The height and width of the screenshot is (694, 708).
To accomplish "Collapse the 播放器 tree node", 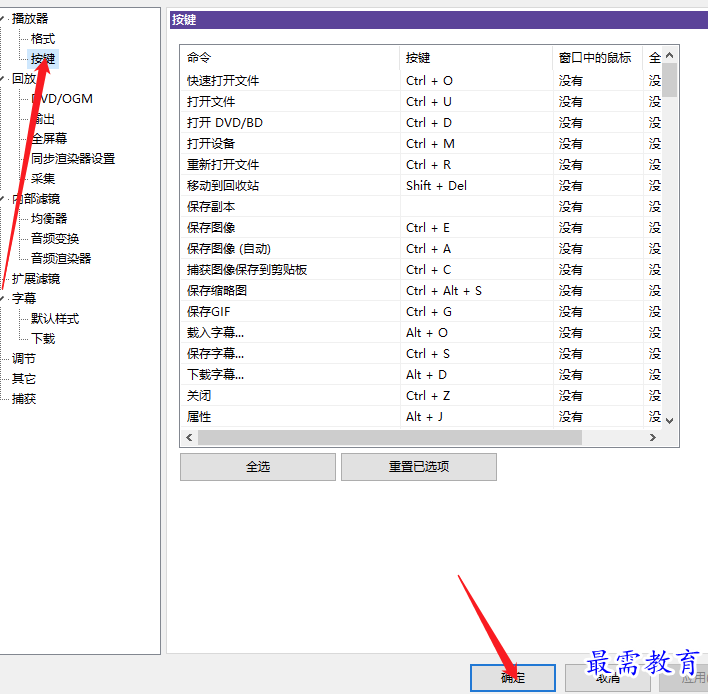I will pyautogui.click(x=2, y=19).
